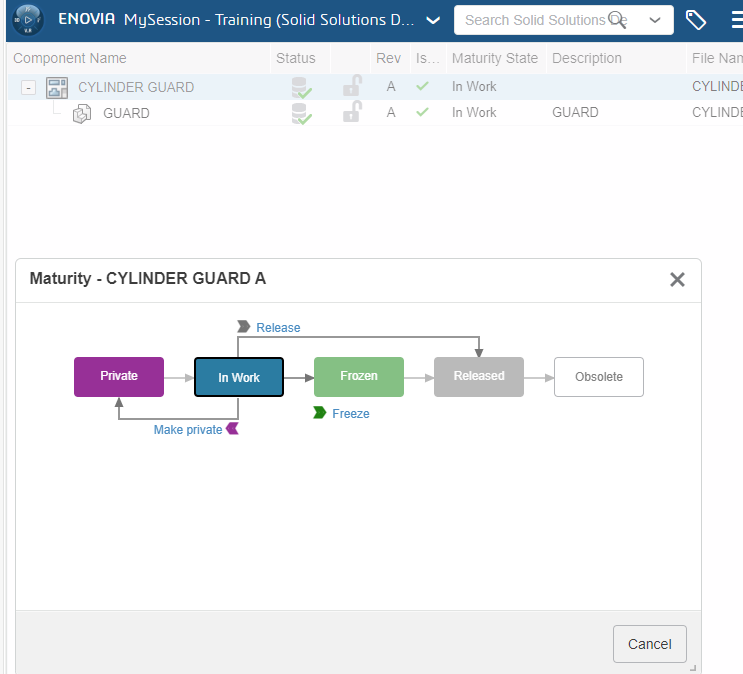The height and width of the screenshot is (674, 743).
Task: Click the tag icon in header
Action: pos(695,20)
